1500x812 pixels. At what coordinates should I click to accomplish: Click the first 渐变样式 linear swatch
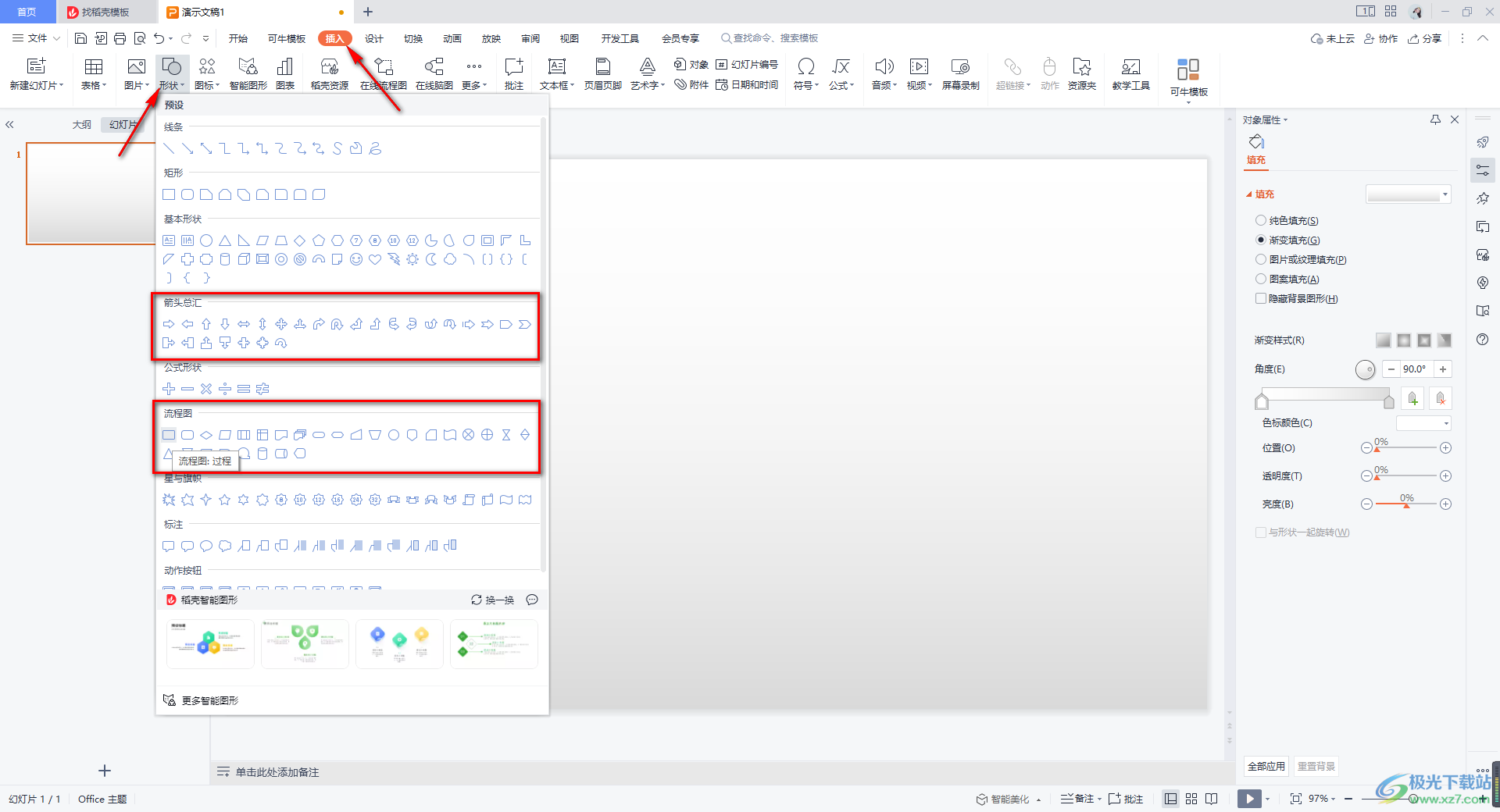(1383, 340)
